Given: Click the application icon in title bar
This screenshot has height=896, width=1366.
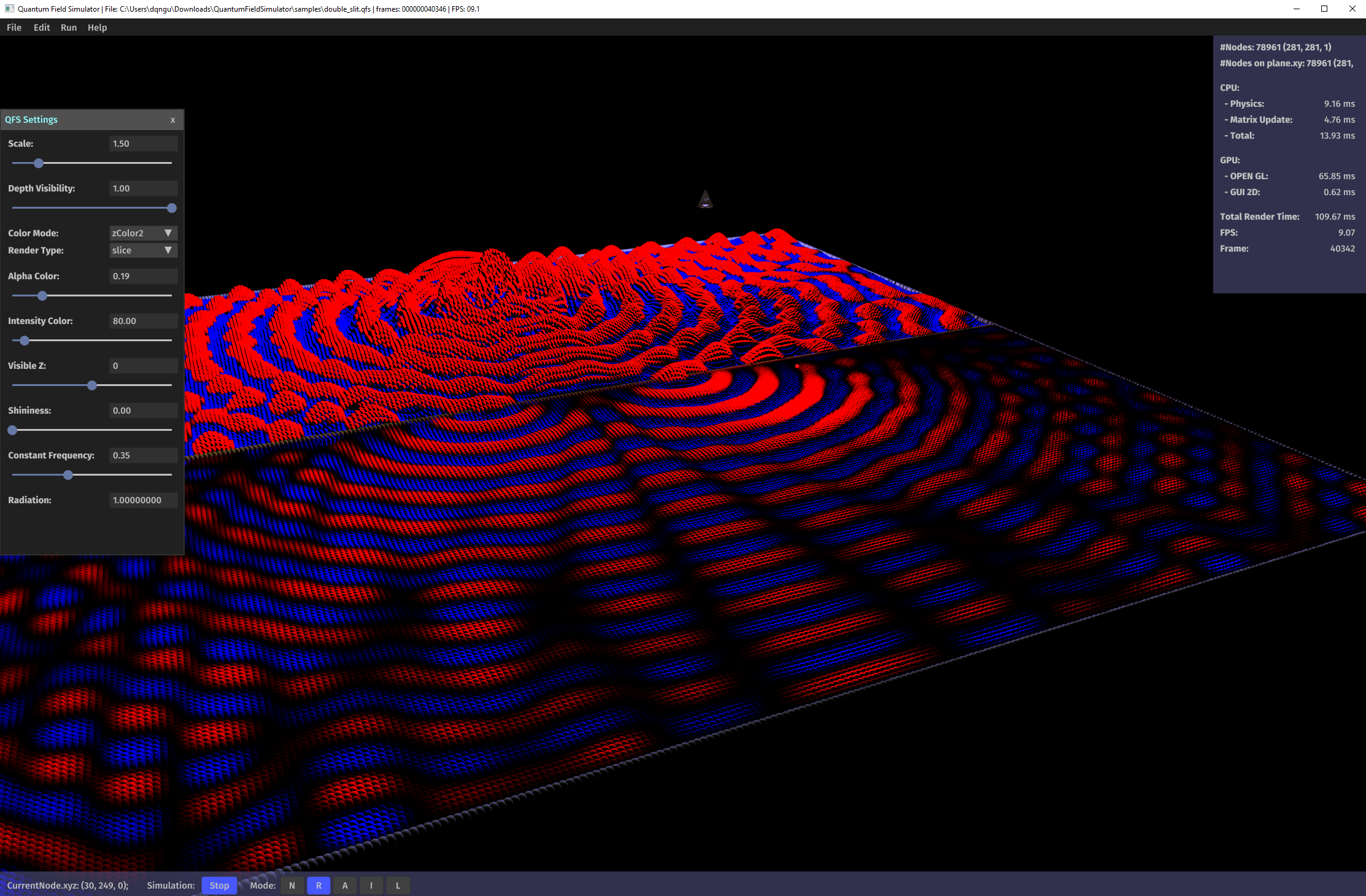Looking at the screenshot, I should tap(9, 9).
